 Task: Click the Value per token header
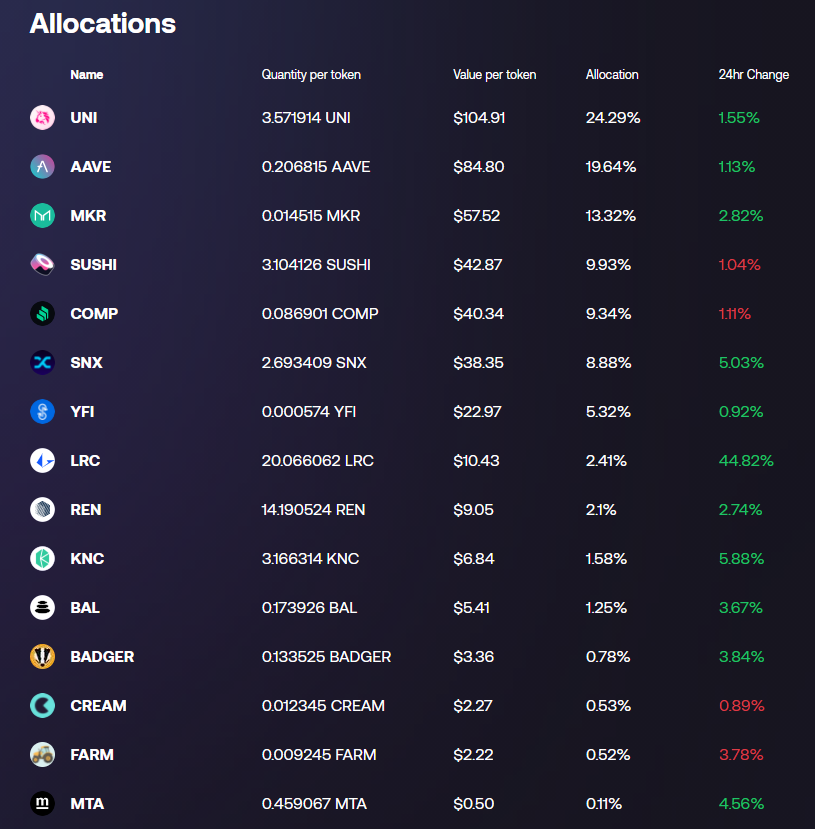(494, 75)
